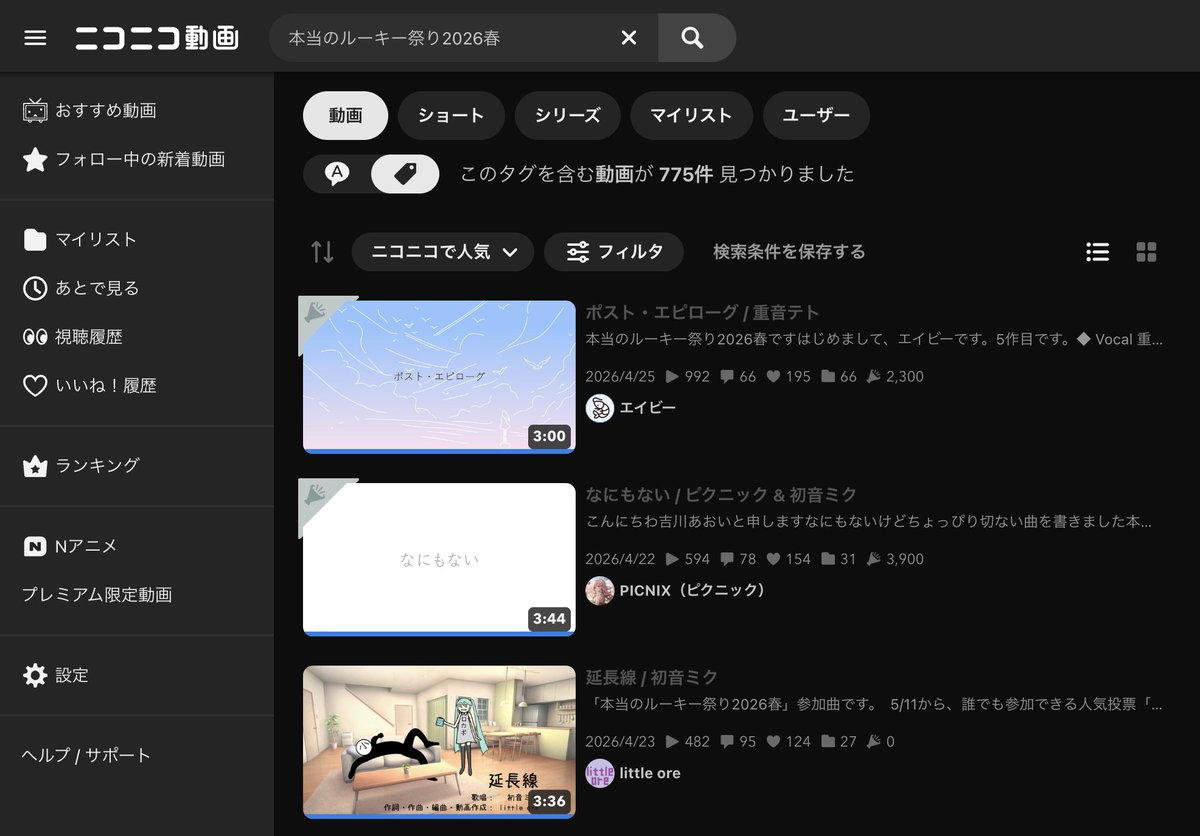Click the 195 likes count

click(x=788, y=377)
